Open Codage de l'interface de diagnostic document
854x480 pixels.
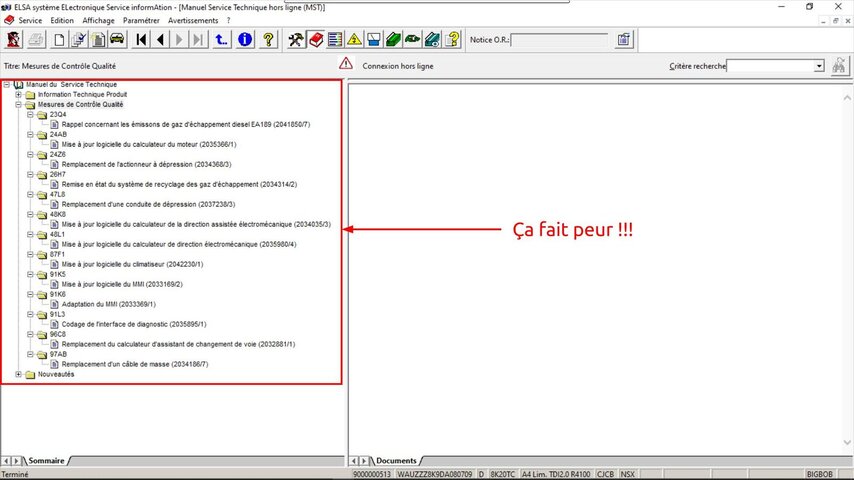(x=134, y=324)
